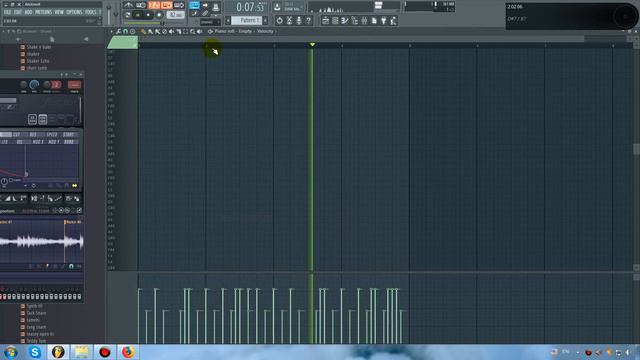
Task: Click the mixer track number 2 selector
Action: tap(56, 85)
